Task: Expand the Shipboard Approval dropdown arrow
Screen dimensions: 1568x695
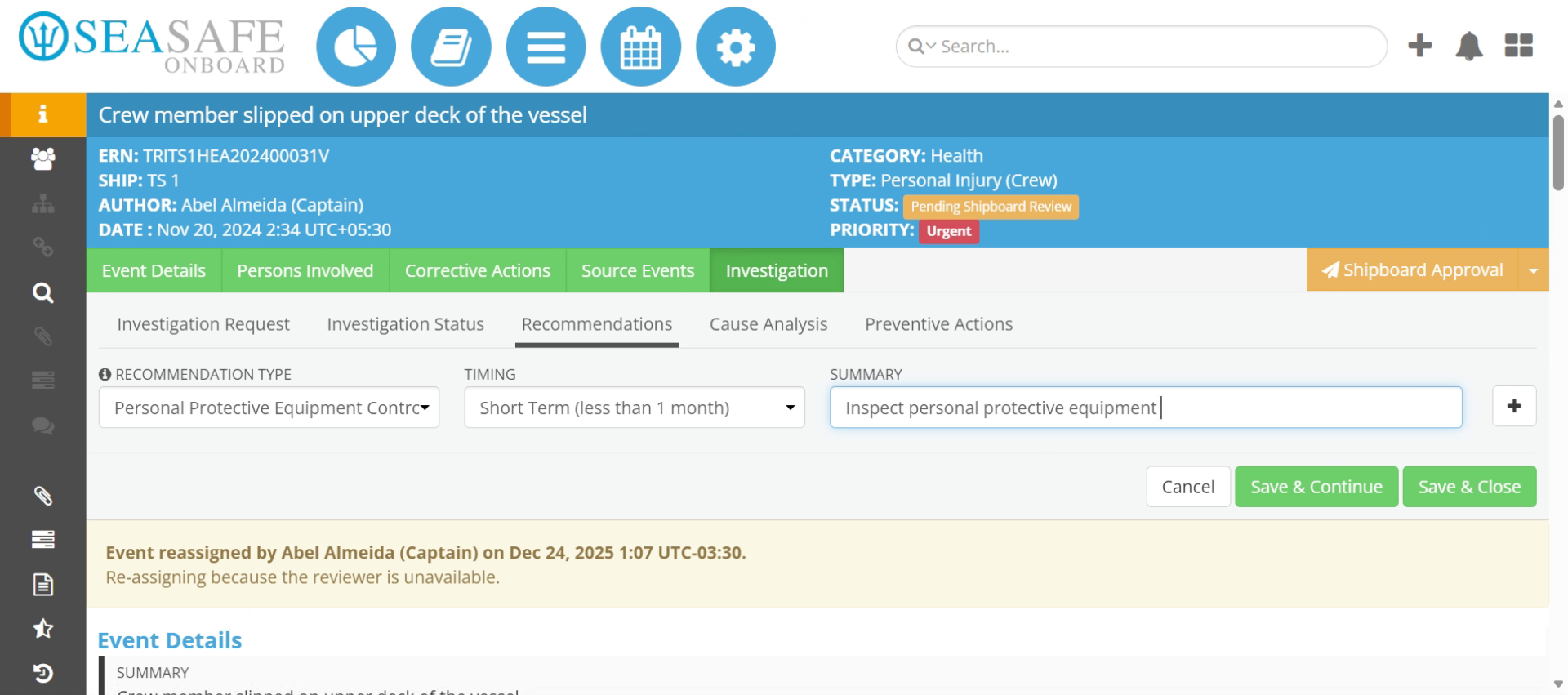Action: tap(1533, 270)
